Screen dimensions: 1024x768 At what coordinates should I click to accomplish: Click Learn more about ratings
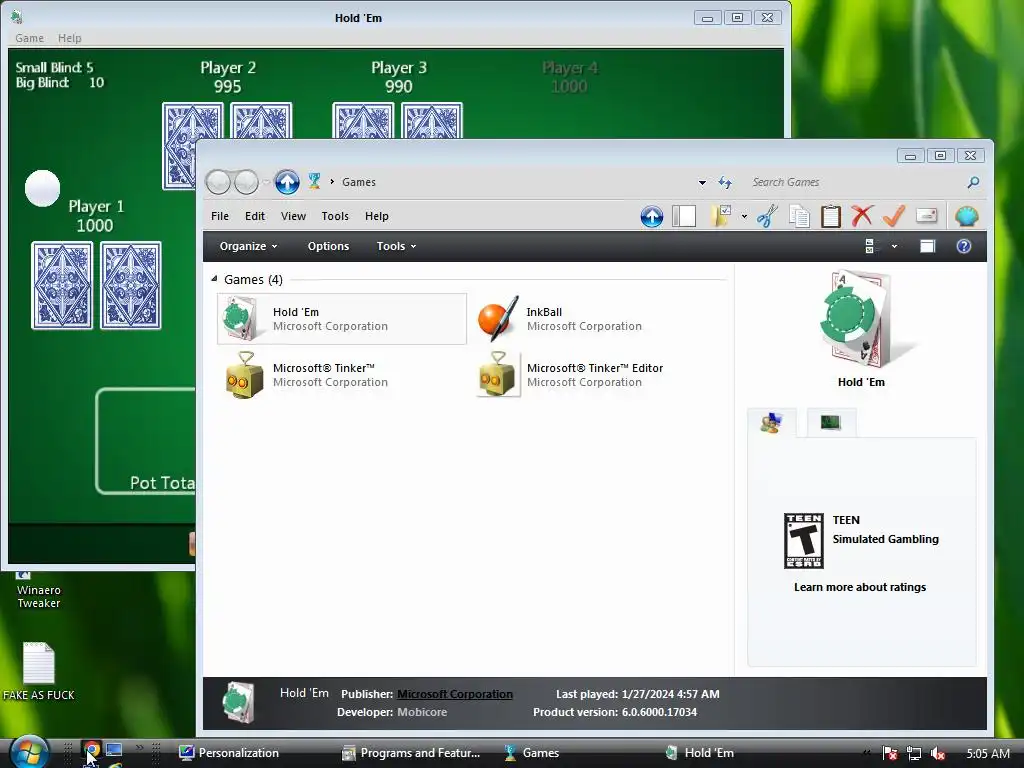(x=859, y=587)
